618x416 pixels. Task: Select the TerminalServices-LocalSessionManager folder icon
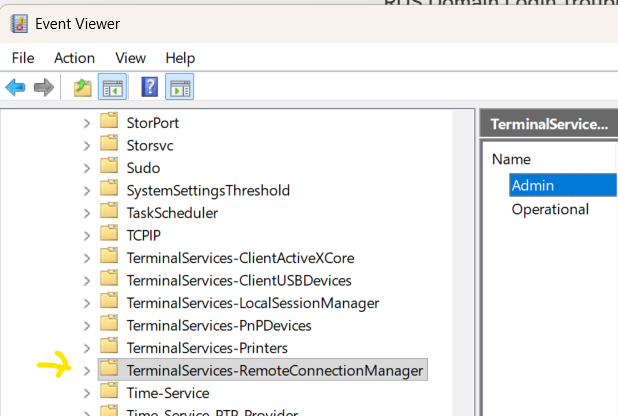click(x=109, y=300)
